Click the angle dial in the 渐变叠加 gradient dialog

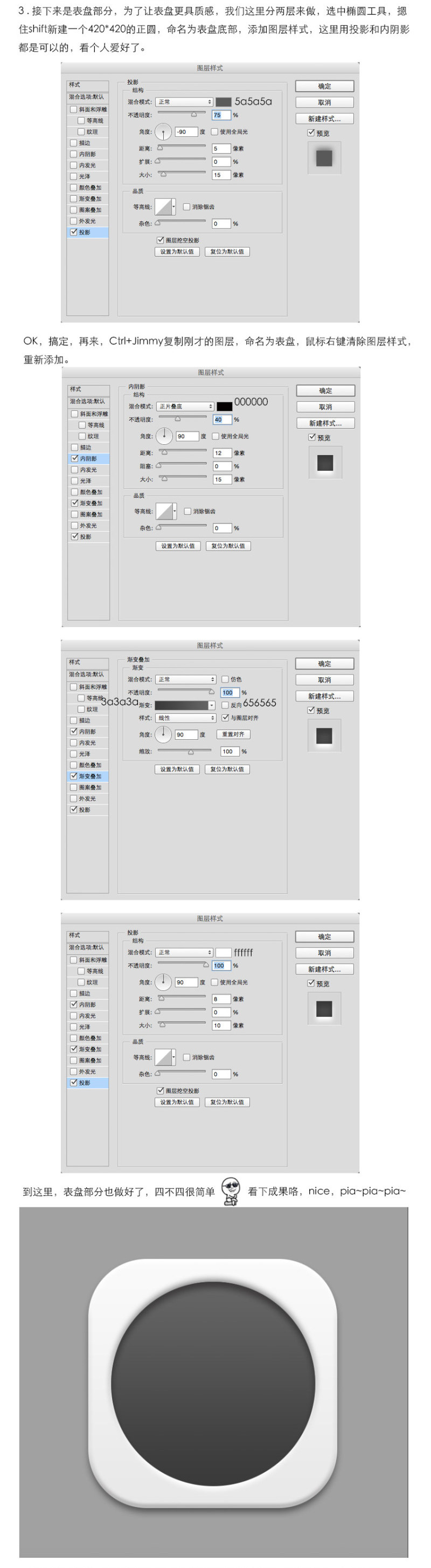click(x=163, y=734)
